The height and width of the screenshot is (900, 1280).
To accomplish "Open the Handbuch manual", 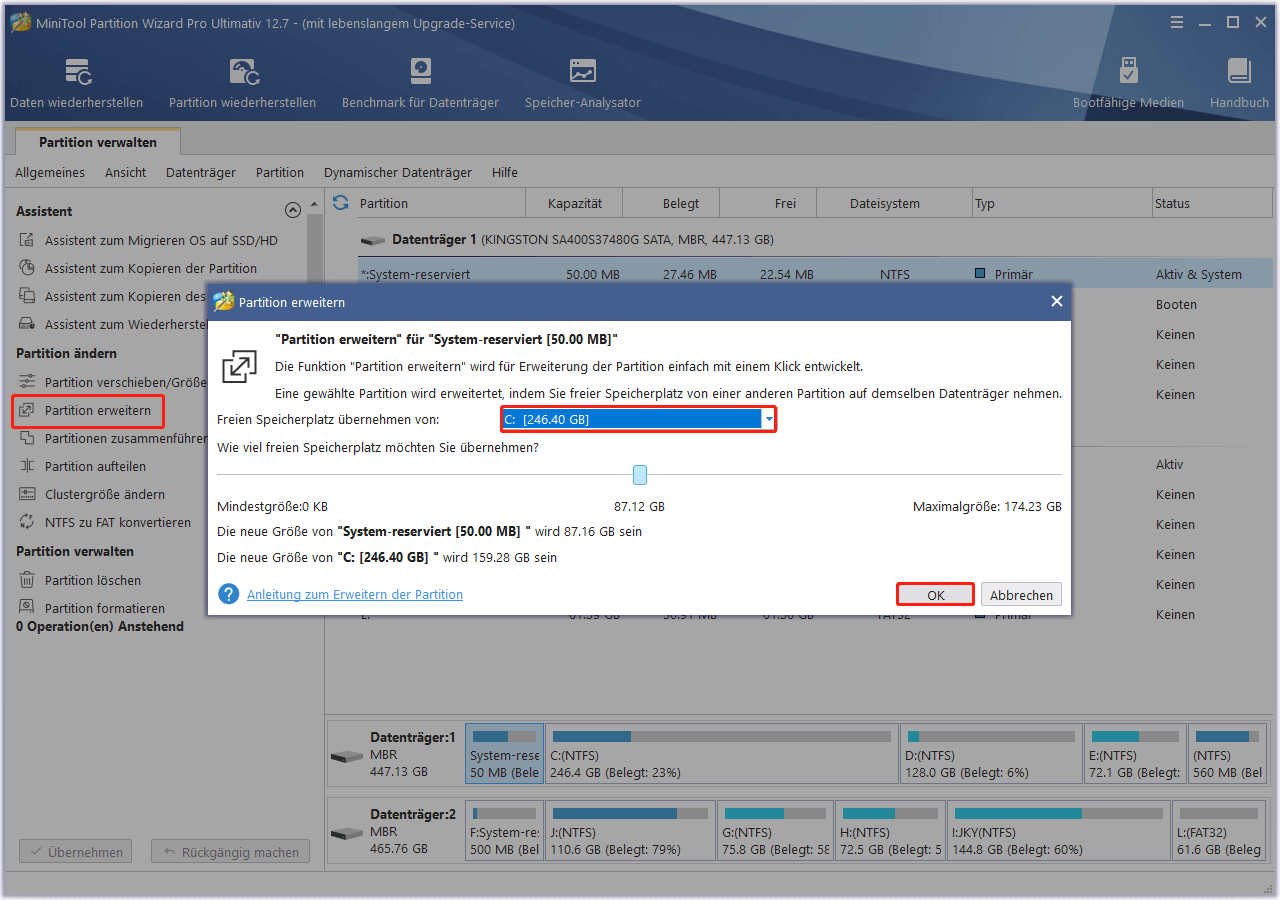I will [1239, 84].
